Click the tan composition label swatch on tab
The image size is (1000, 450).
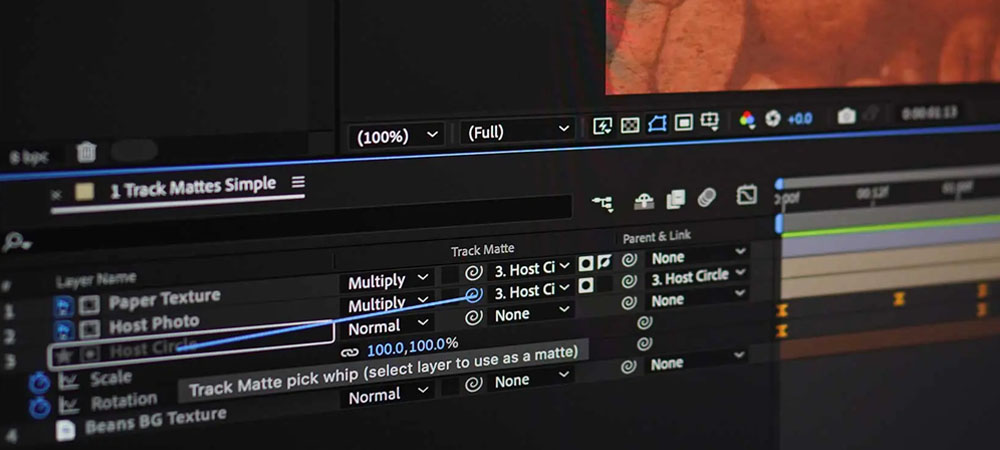(x=84, y=192)
